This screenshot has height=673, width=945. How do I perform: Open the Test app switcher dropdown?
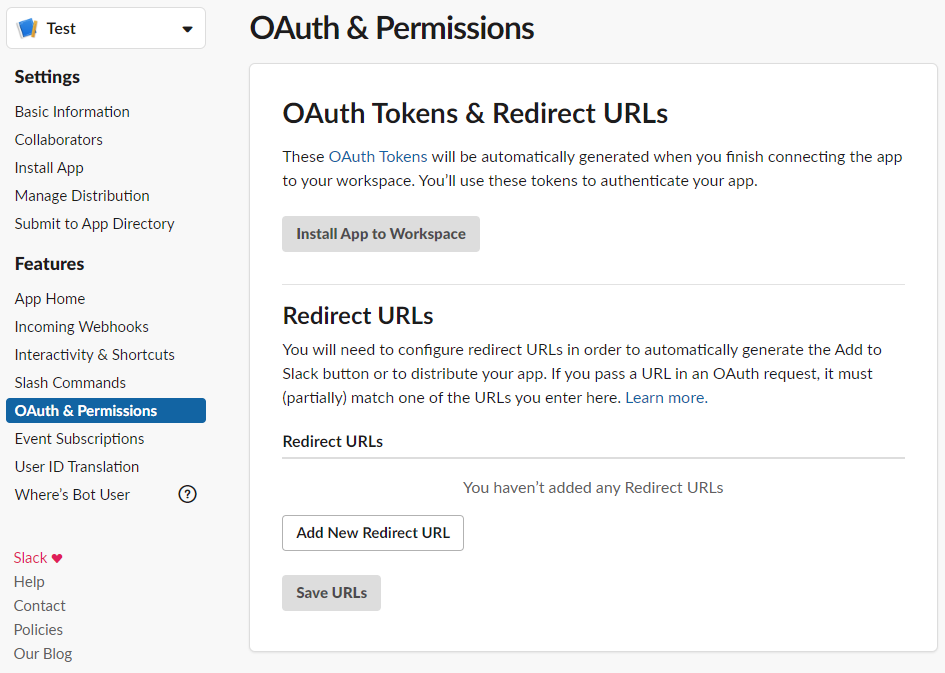[105, 28]
